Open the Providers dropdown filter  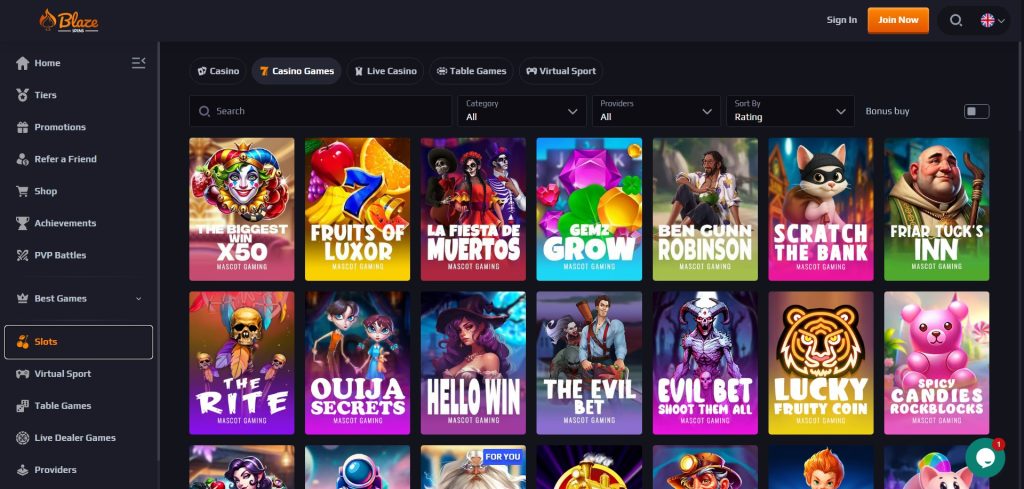click(x=656, y=111)
